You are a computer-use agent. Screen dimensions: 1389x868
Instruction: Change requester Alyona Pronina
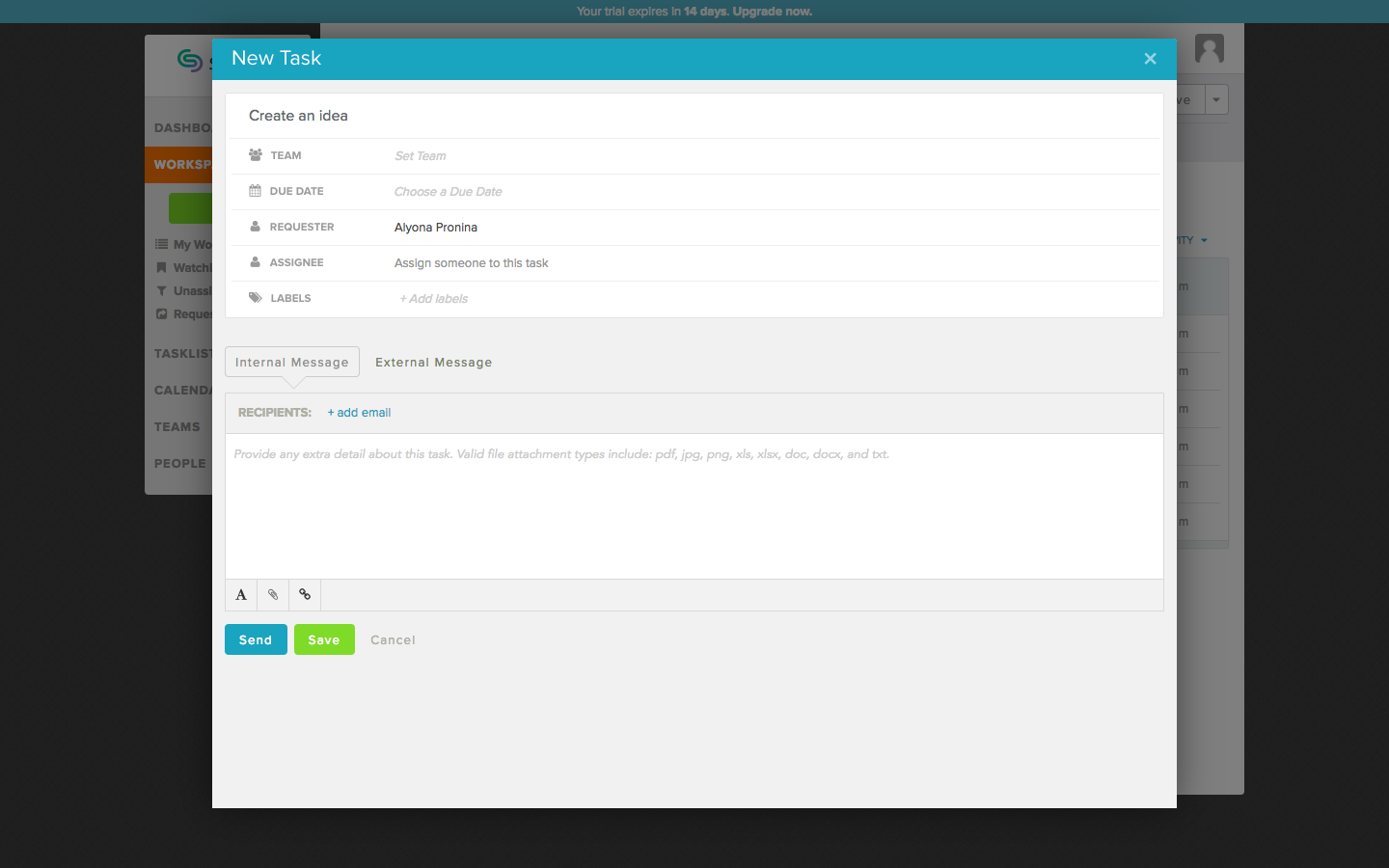[x=436, y=228]
